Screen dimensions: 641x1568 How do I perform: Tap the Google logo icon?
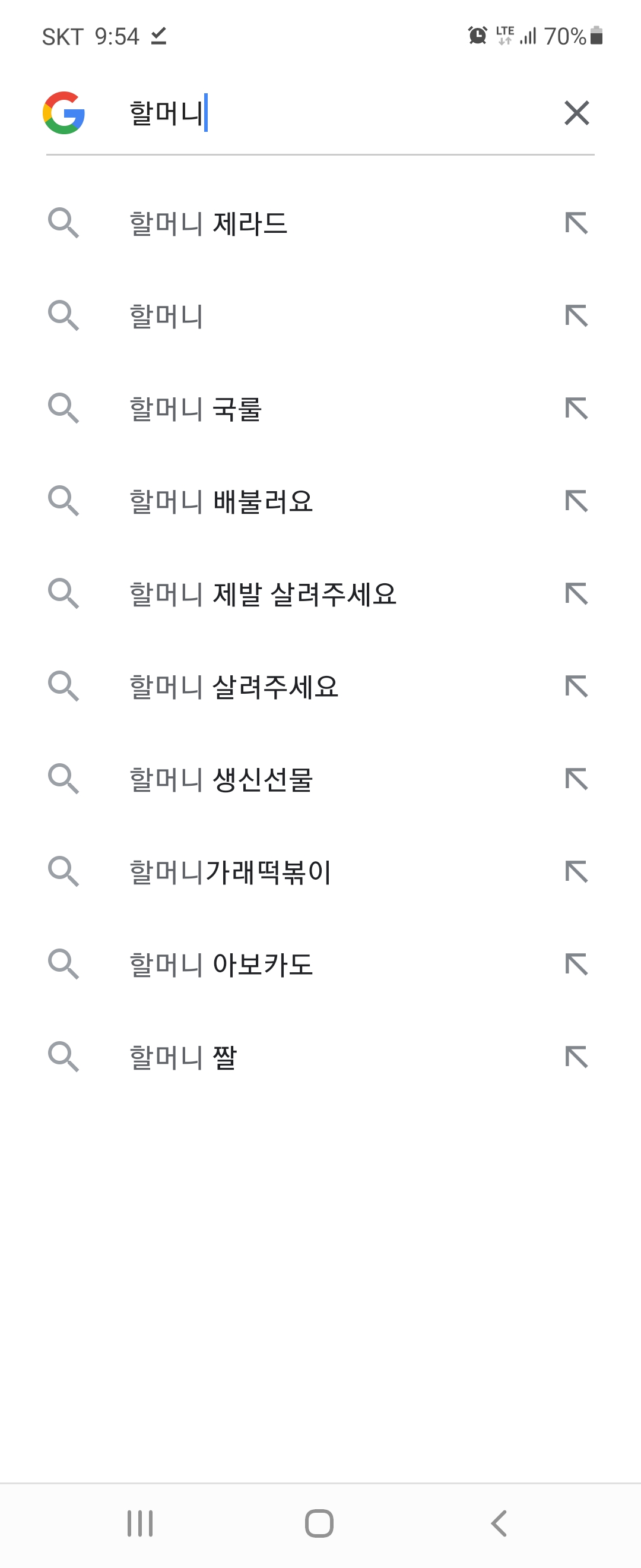(64, 113)
